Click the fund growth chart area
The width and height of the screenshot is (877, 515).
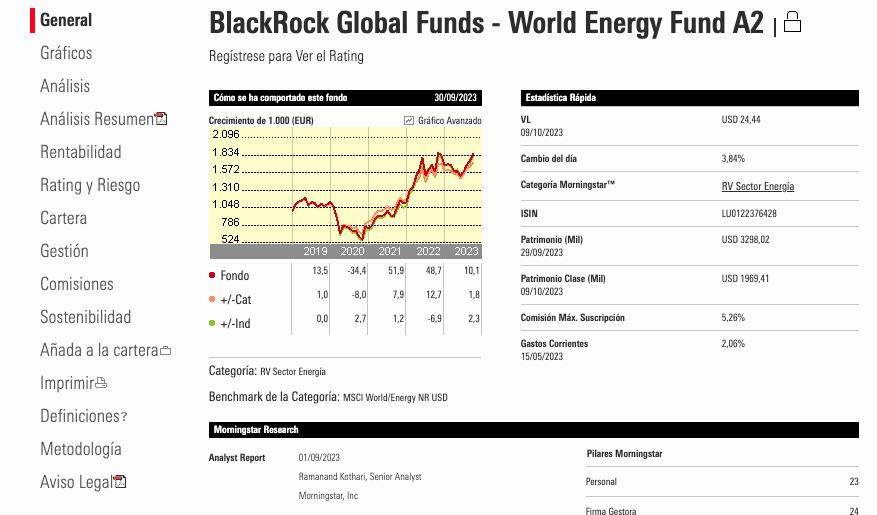tap(345, 193)
